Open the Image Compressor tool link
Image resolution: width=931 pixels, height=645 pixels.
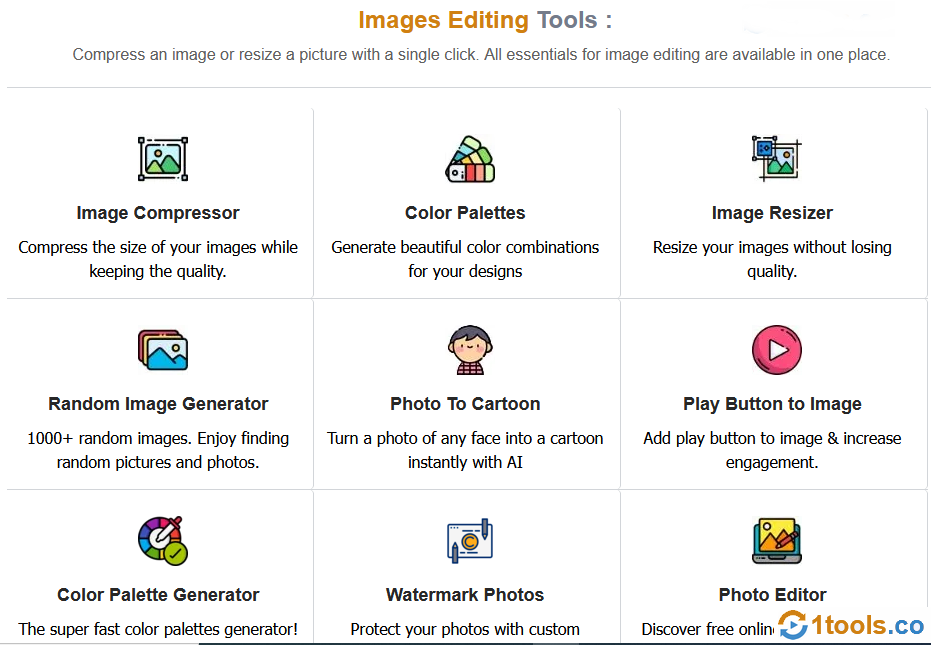(158, 213)
